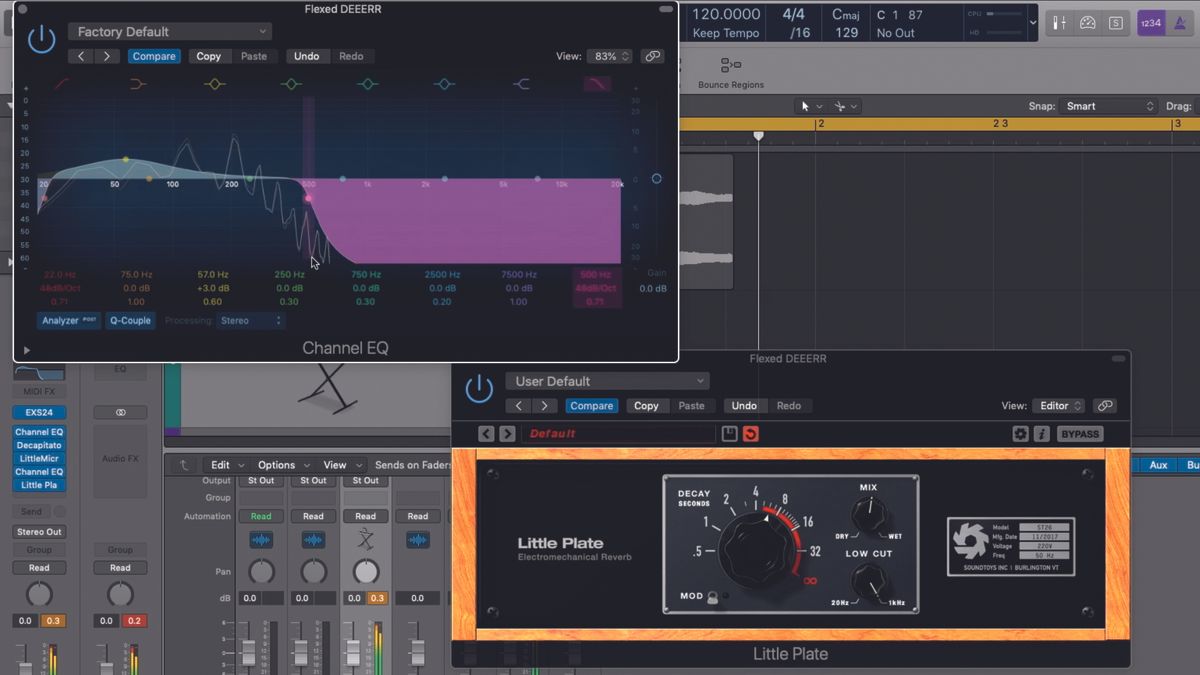Click the EXS24 instrument slot
The image size is (1200, 675).
click(x=38, y=411)
